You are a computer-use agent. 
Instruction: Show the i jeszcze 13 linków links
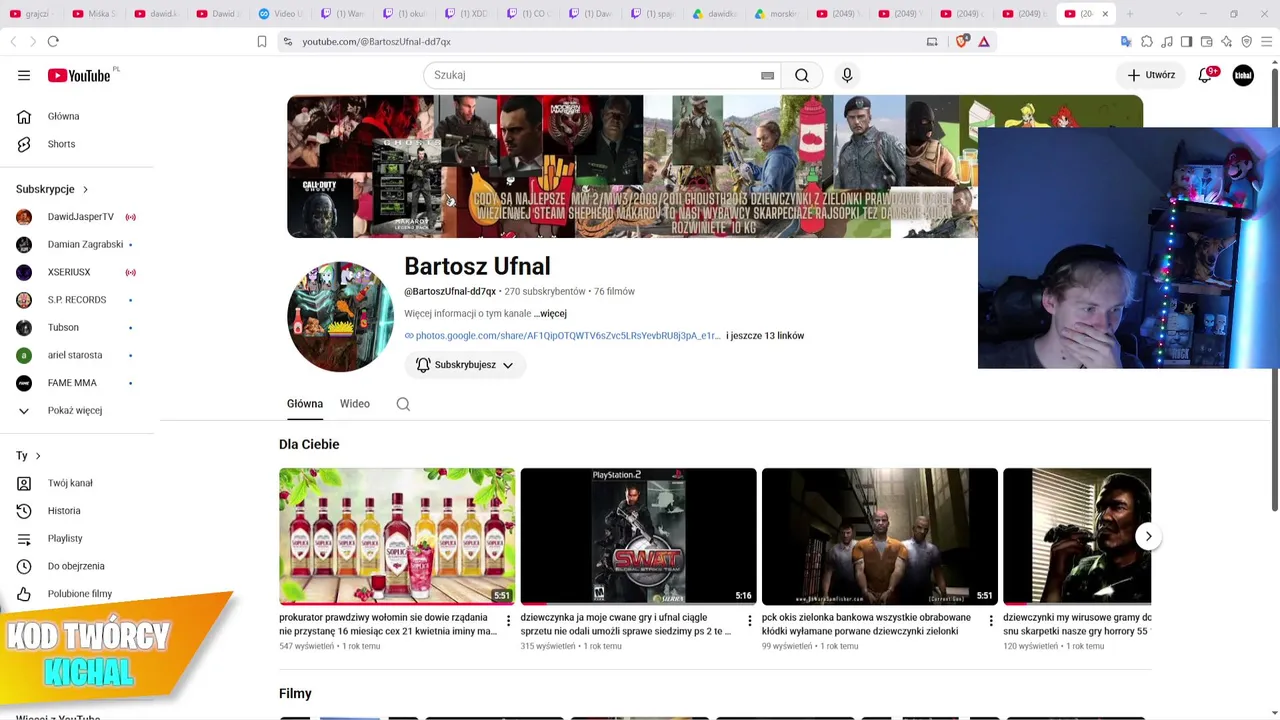(765, 336)
